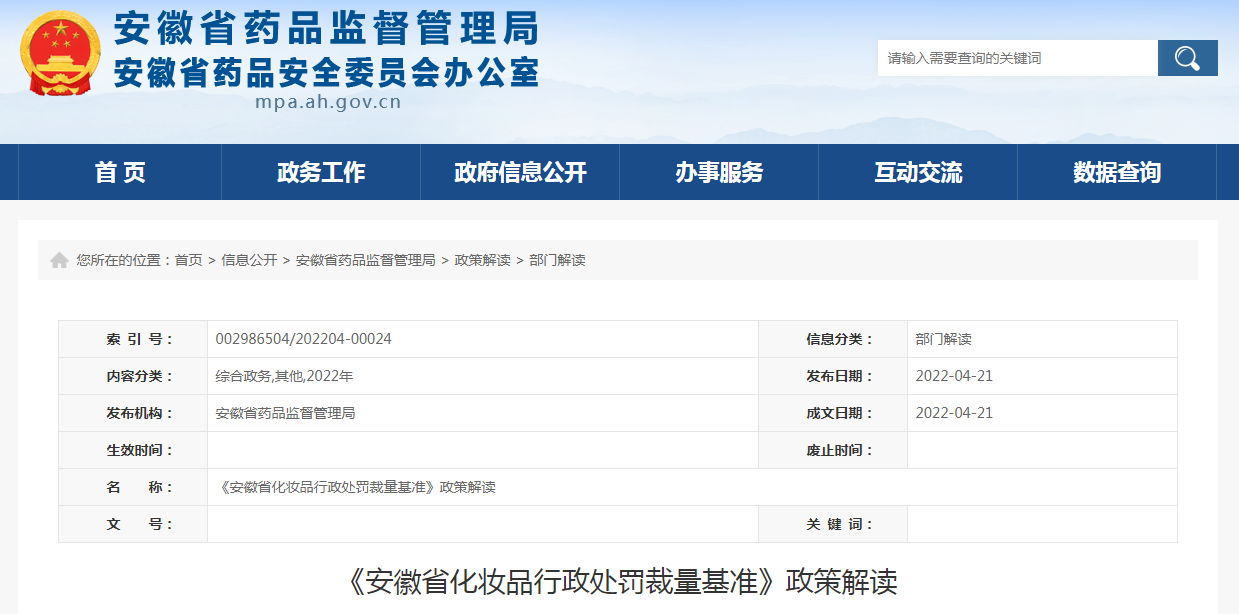1239x614 pixels.
Task: Click the national emblem logo
Action: [x=60, y=52]
